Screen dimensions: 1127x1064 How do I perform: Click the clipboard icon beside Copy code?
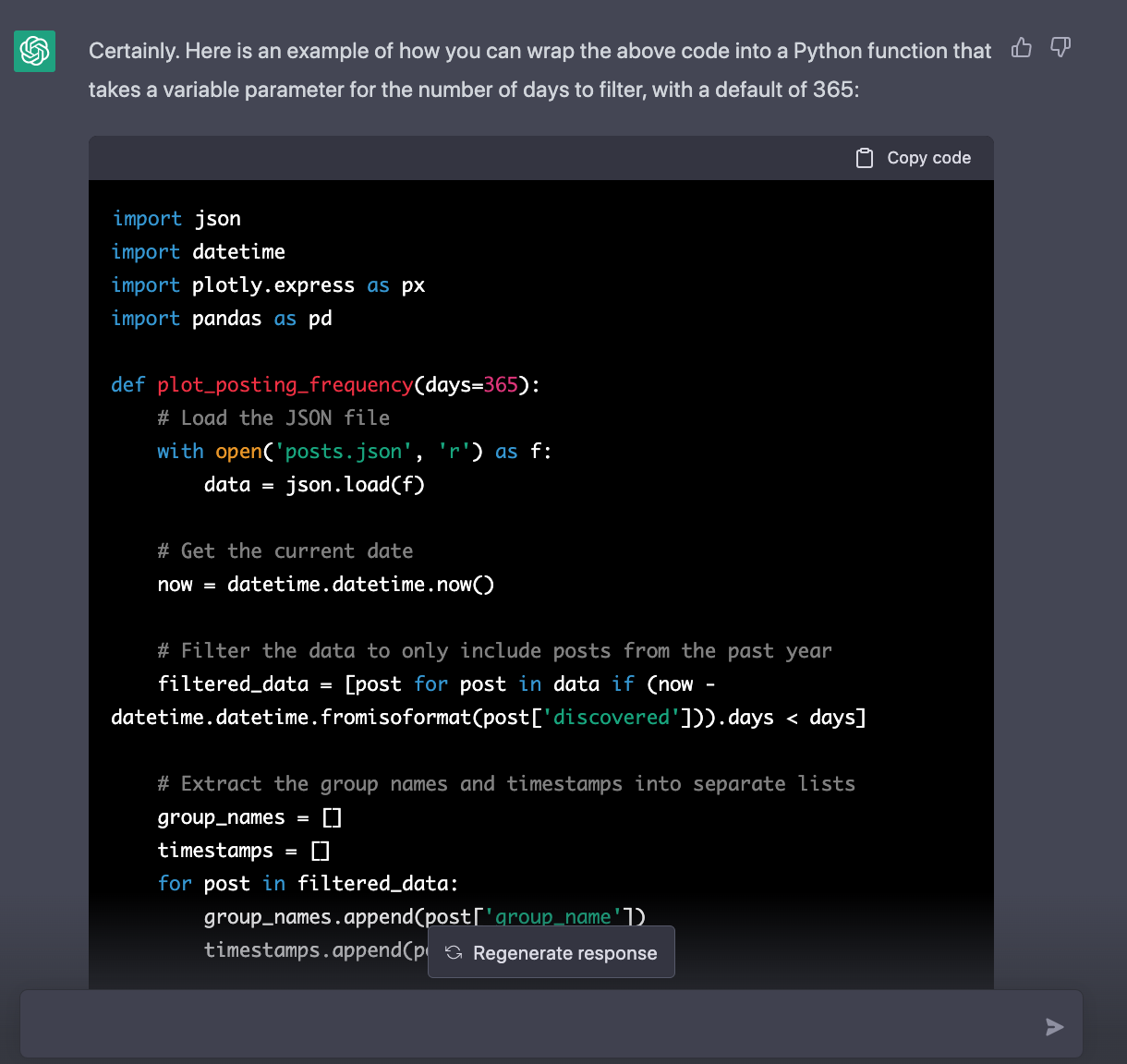[865, 158]
